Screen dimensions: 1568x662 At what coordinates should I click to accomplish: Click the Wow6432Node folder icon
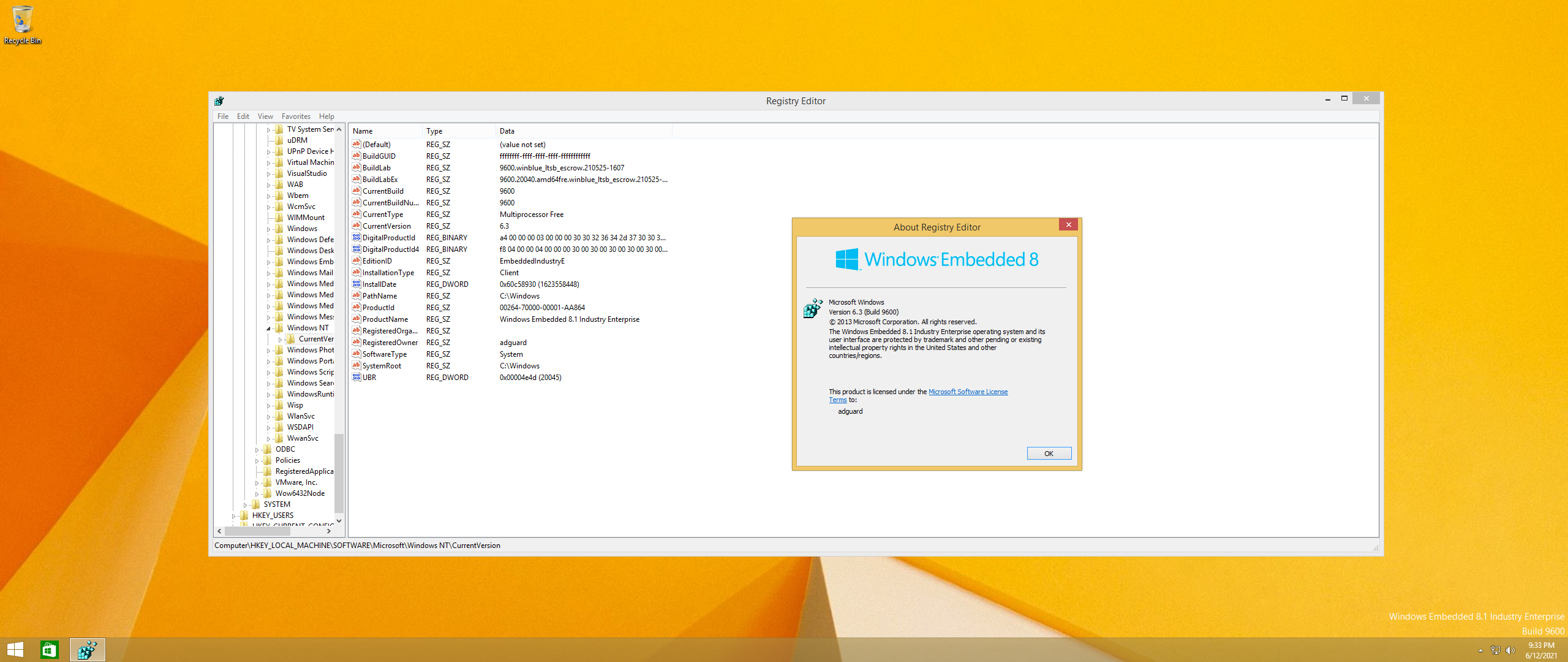tap(268, 493)
